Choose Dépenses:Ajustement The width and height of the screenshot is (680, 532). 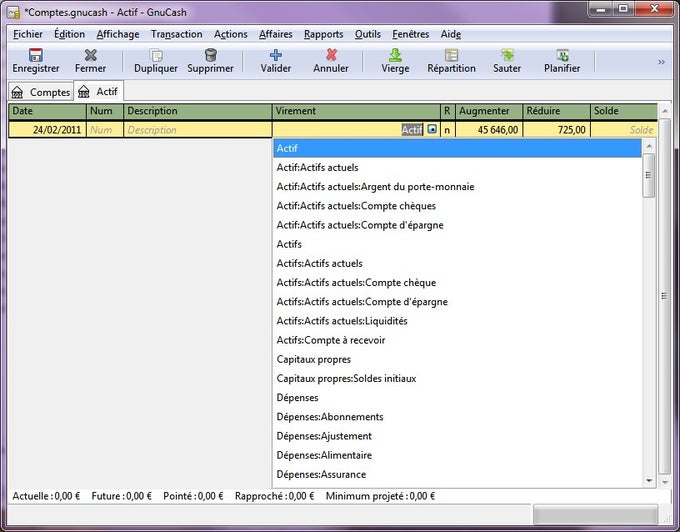pos(458,436)
